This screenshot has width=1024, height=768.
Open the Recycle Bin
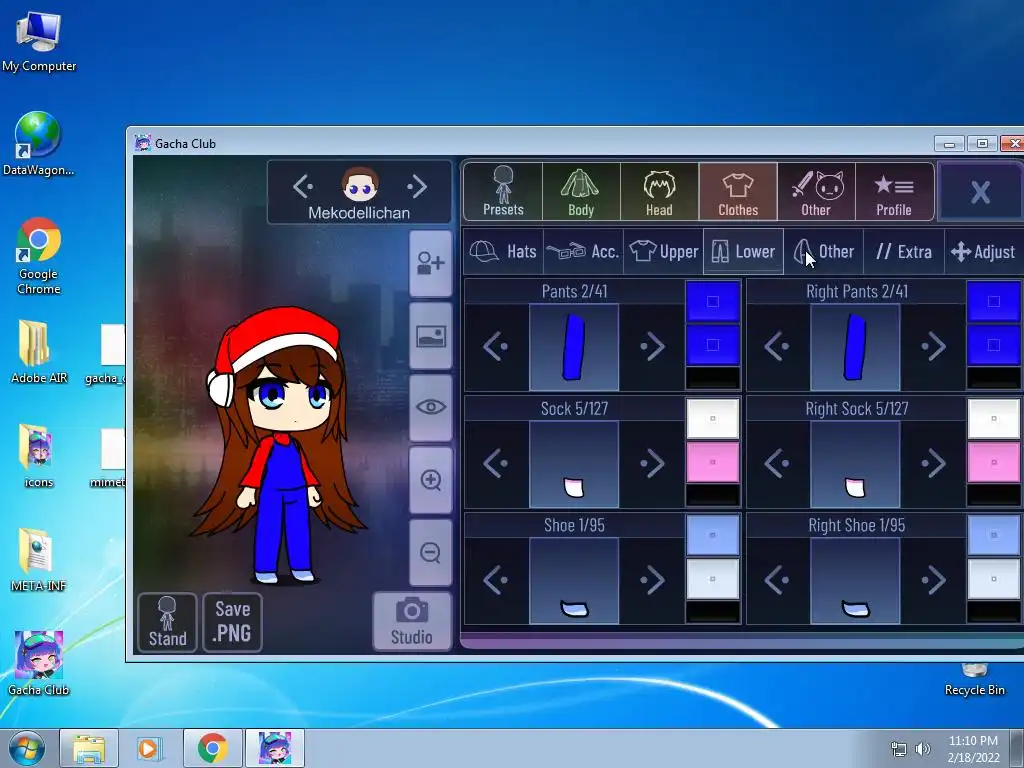[x=974, y=680]
